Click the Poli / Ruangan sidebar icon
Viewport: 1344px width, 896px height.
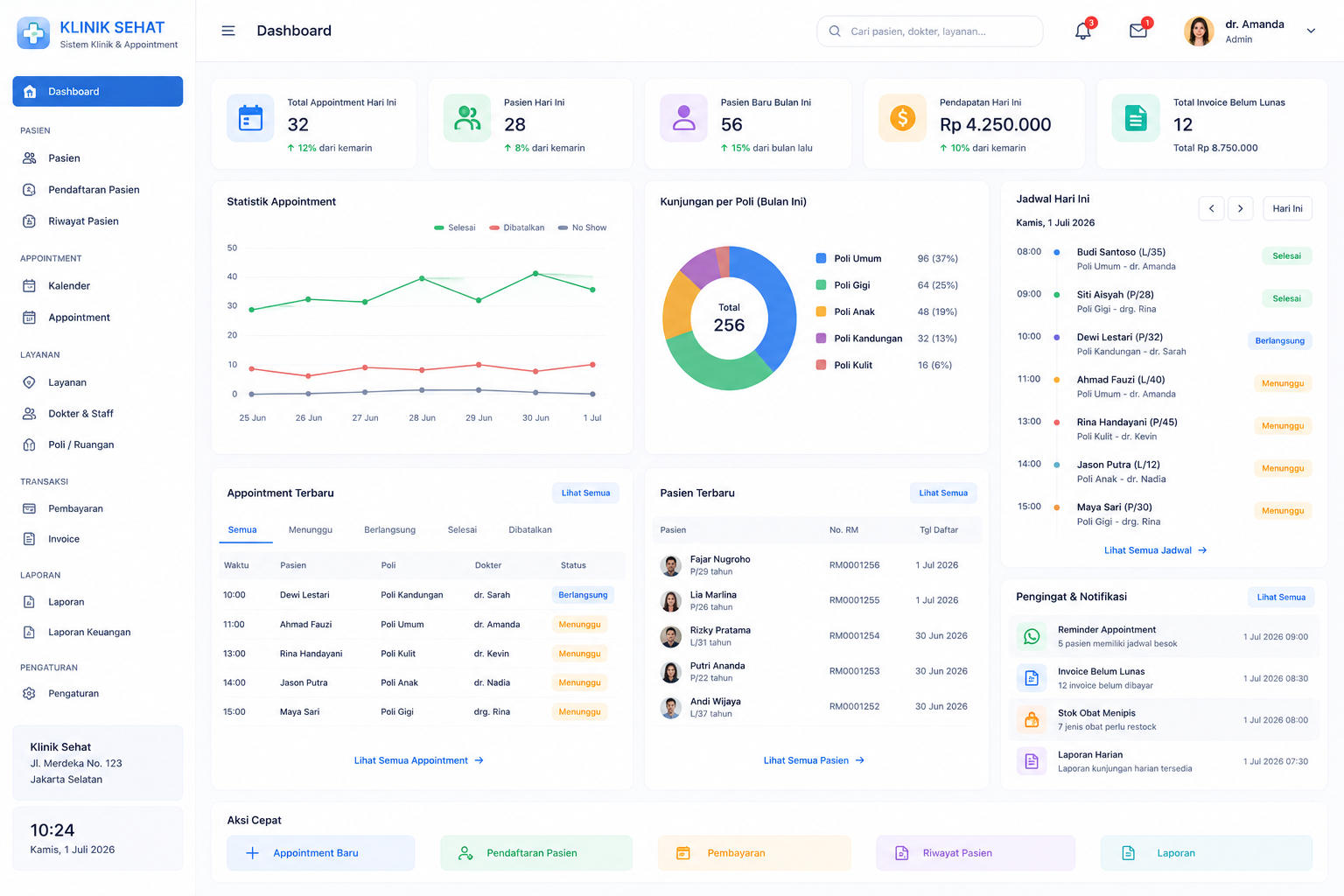click(x=29, y=445)
